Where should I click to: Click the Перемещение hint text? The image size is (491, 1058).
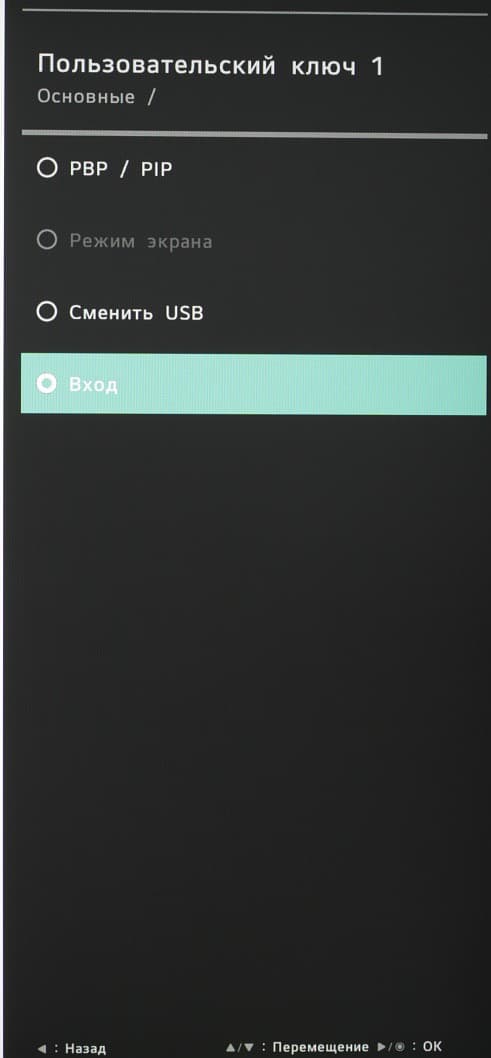coord(320,1048)
